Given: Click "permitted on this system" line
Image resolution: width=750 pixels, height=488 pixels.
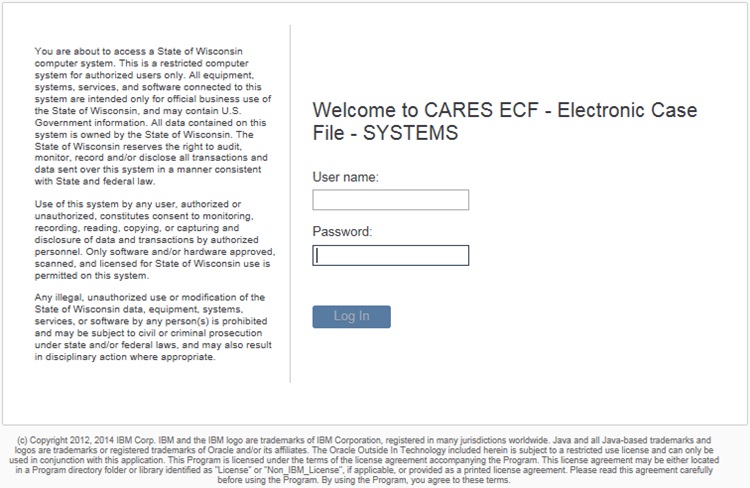Looking at the screenshot, I should click(91, 275).
